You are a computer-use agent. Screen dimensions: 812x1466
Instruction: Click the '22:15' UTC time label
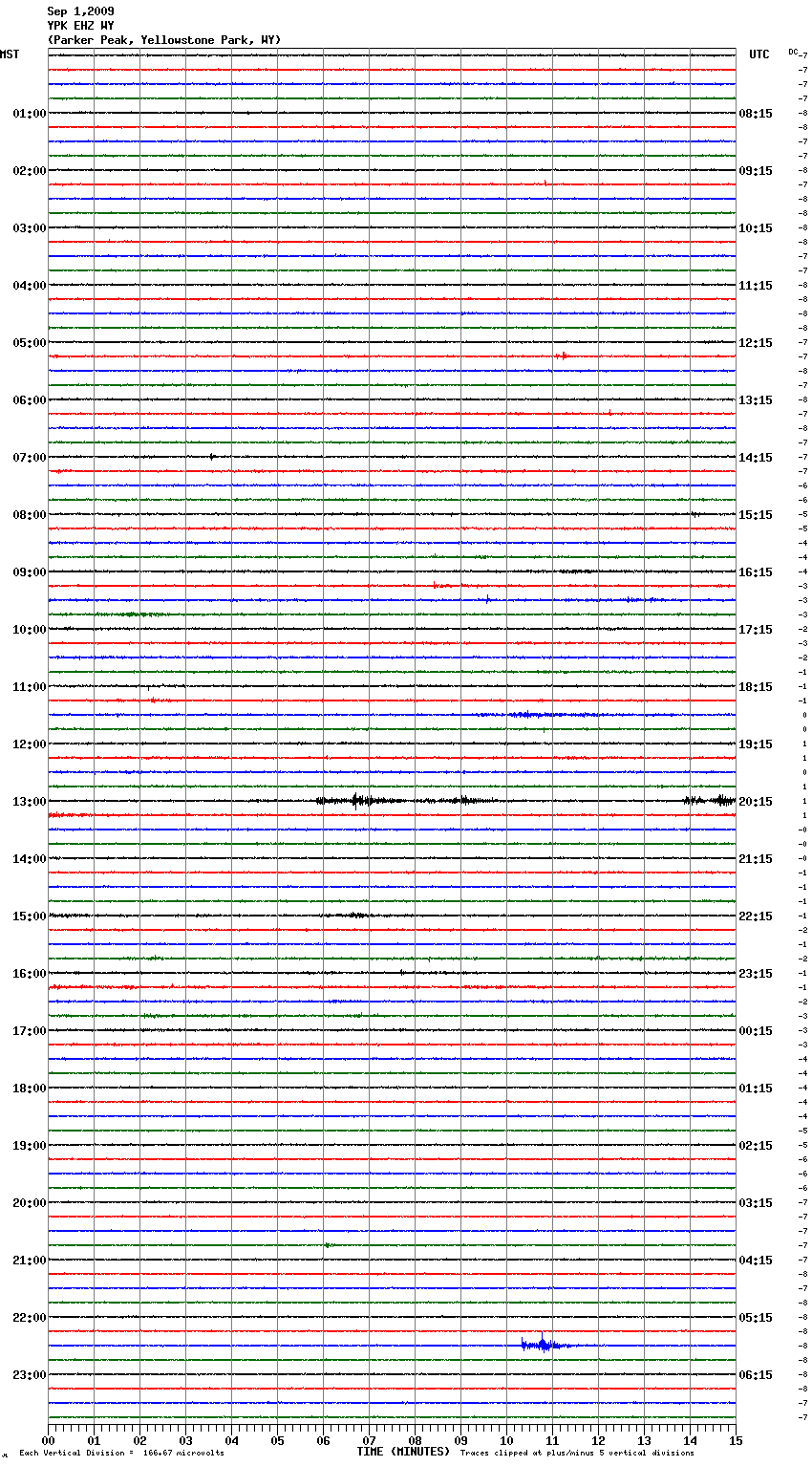756,916
